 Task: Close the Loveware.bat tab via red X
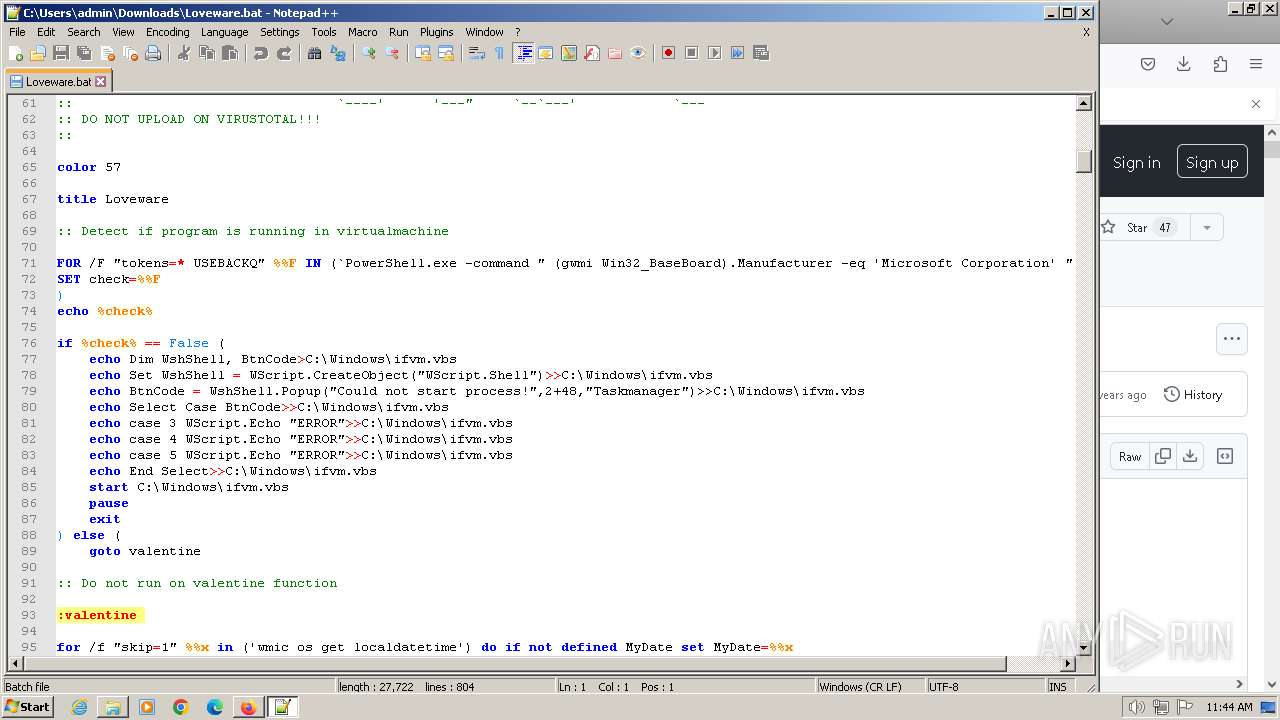point(100,82)
